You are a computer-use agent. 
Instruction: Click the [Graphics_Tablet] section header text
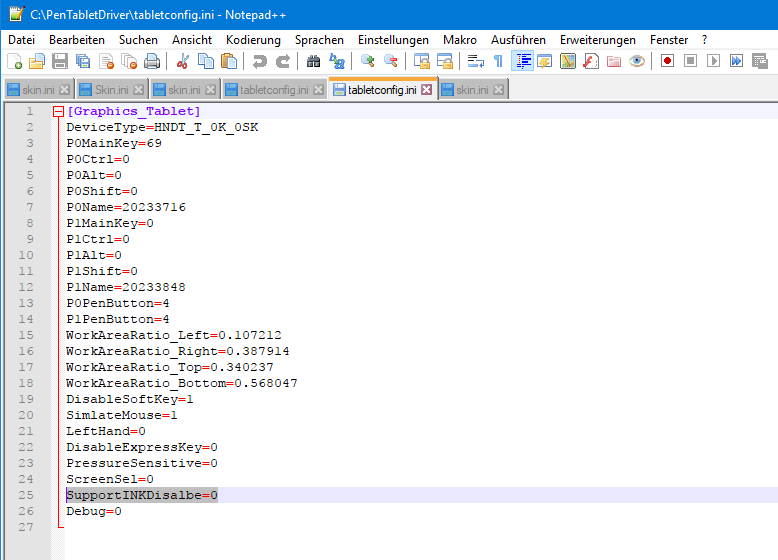[x=133, y=111]
